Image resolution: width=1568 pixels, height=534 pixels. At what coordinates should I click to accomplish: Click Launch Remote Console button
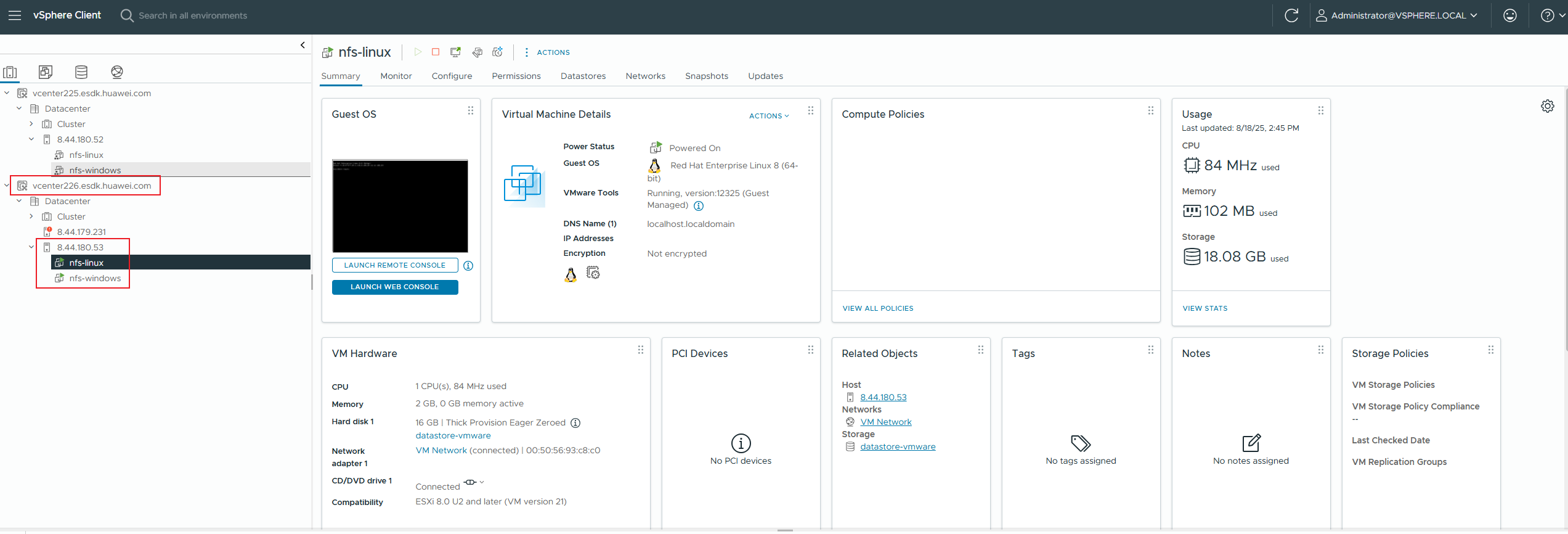click(395, 265)
